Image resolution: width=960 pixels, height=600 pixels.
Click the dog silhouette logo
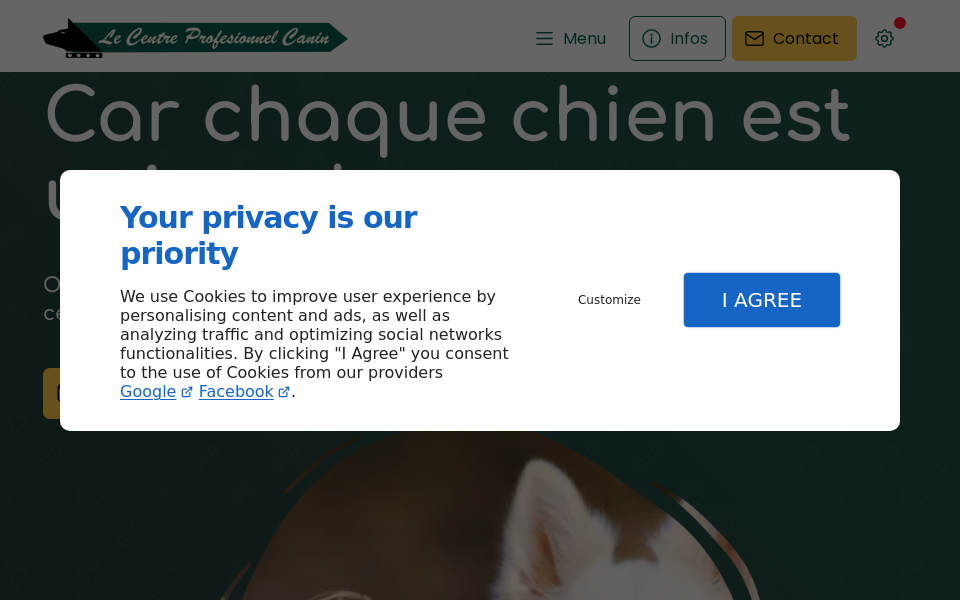[70, 35]
